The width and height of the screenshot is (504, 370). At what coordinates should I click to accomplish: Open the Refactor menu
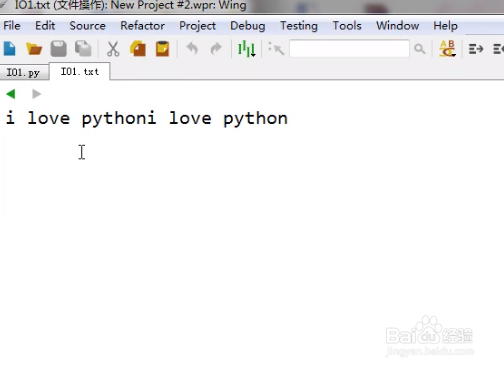(x=143, y=26)
